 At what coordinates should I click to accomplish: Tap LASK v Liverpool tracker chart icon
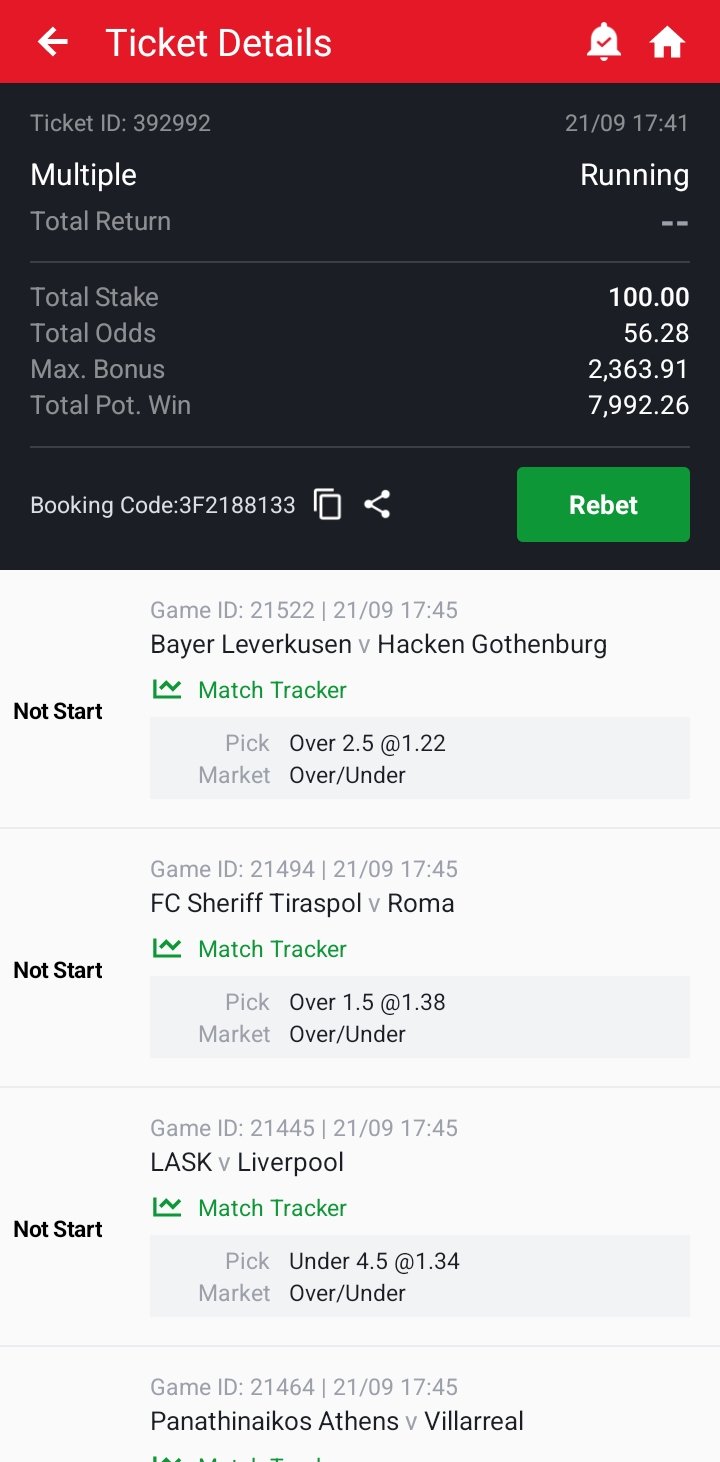point(167,1207)
